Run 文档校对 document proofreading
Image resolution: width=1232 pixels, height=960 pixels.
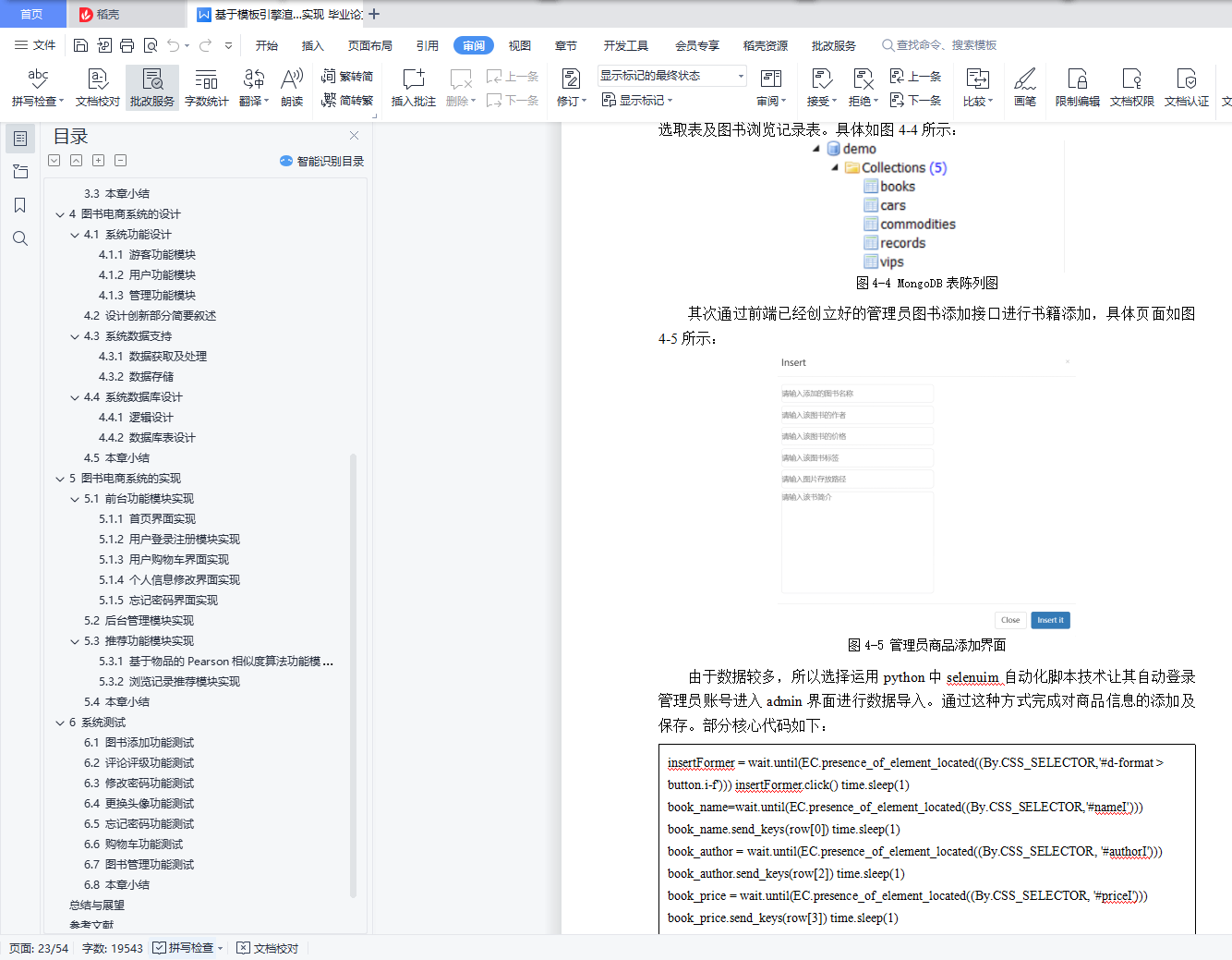point(98,88)
